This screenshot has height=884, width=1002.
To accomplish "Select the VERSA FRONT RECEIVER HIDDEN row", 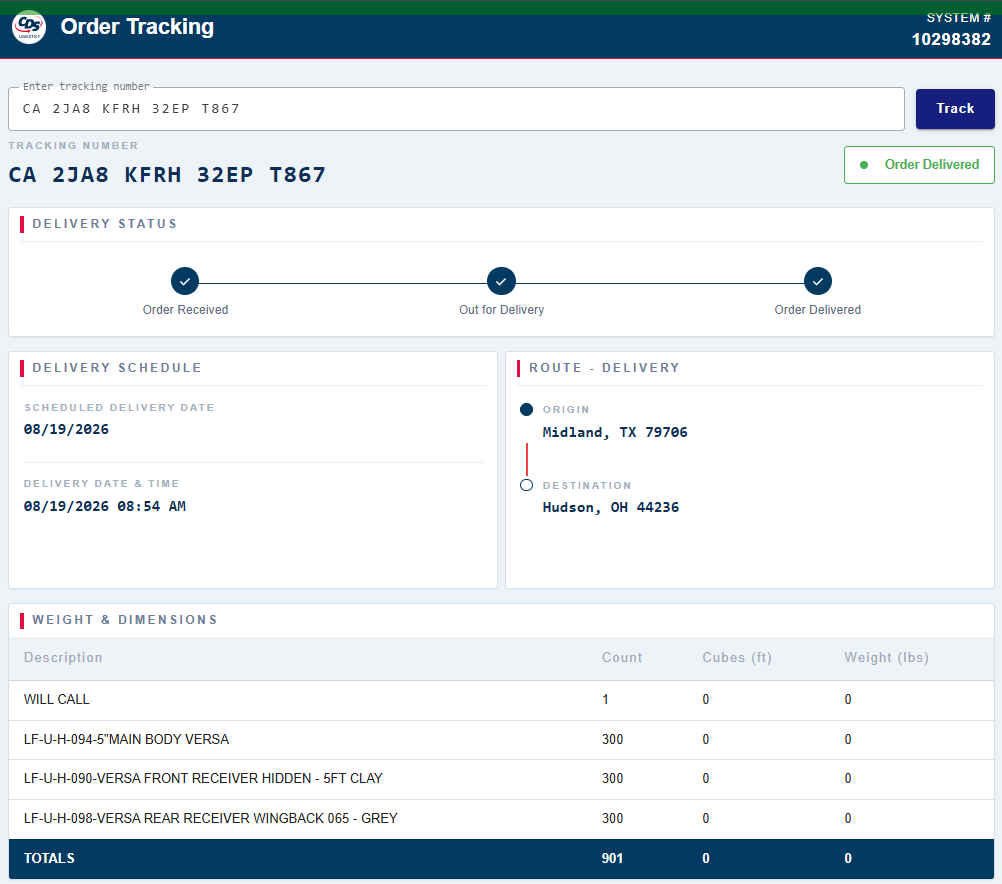I will click(501, 779).
